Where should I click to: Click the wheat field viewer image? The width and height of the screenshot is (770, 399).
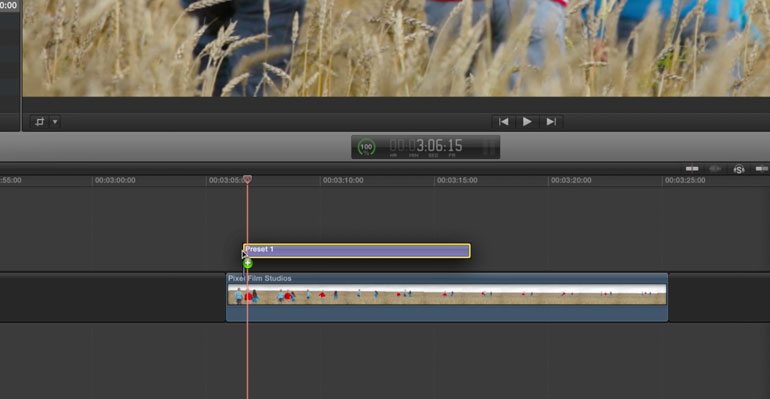396,48
